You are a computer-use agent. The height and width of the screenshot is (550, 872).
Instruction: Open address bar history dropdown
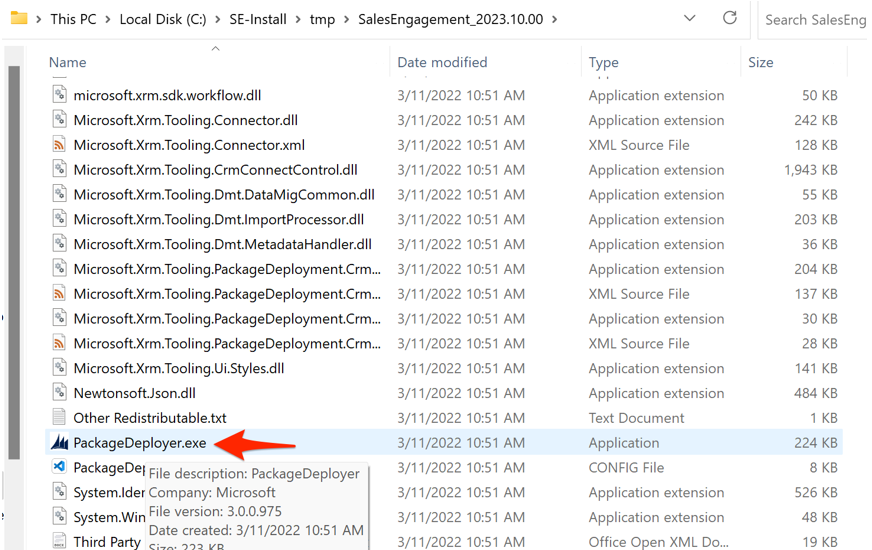690,18
